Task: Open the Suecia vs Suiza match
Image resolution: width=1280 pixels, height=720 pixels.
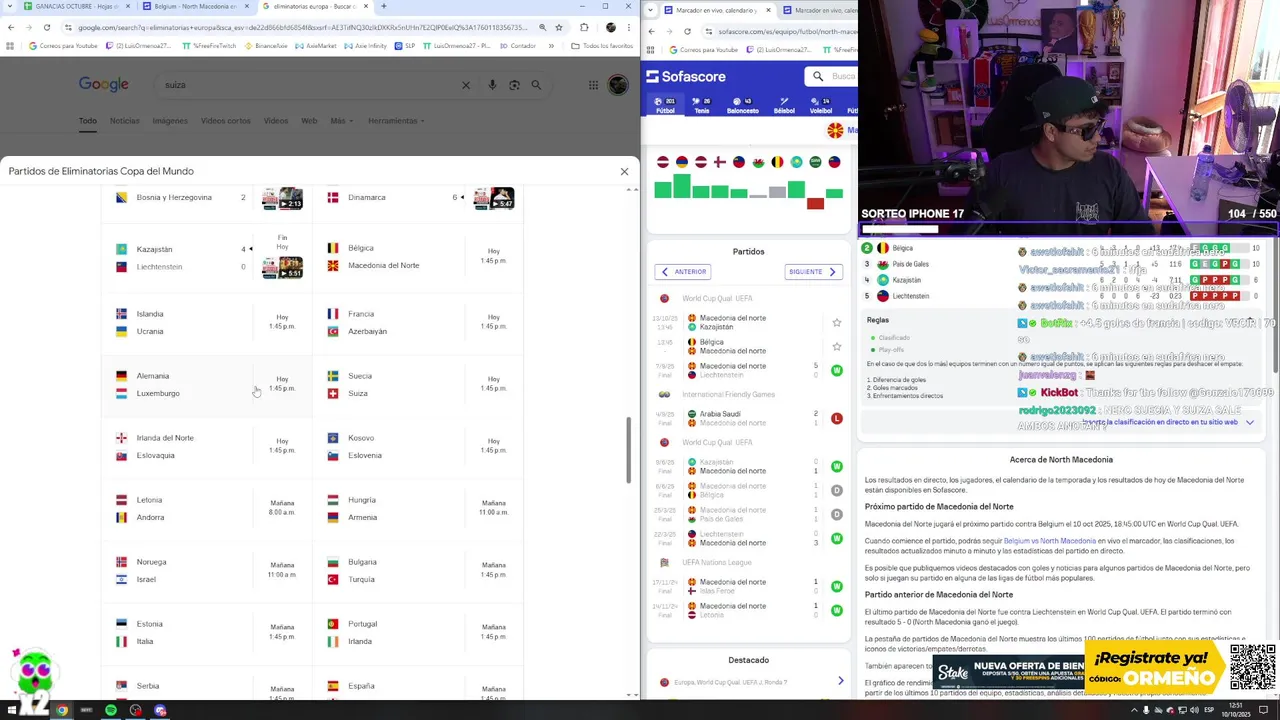Action: (x=418, y=384)
